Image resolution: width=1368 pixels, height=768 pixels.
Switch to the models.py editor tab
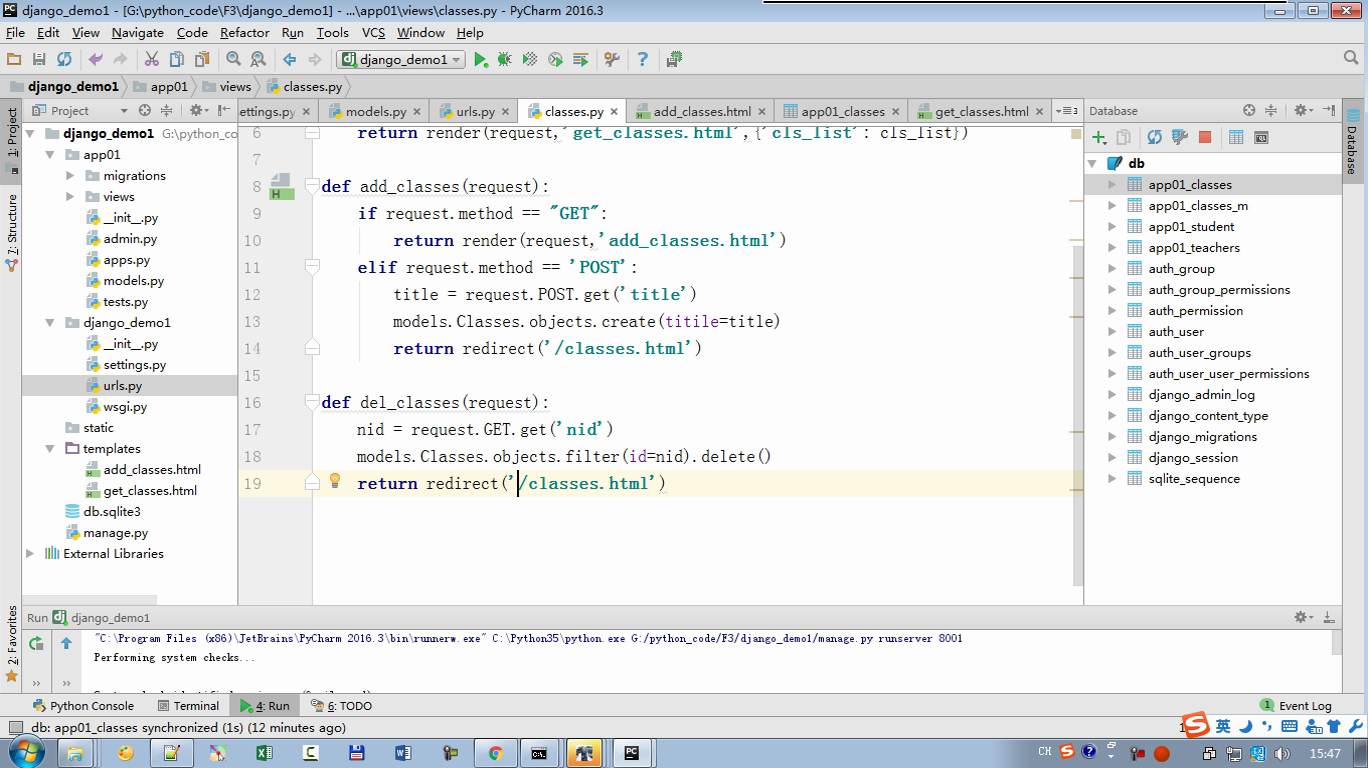click(x=375, y=111)
